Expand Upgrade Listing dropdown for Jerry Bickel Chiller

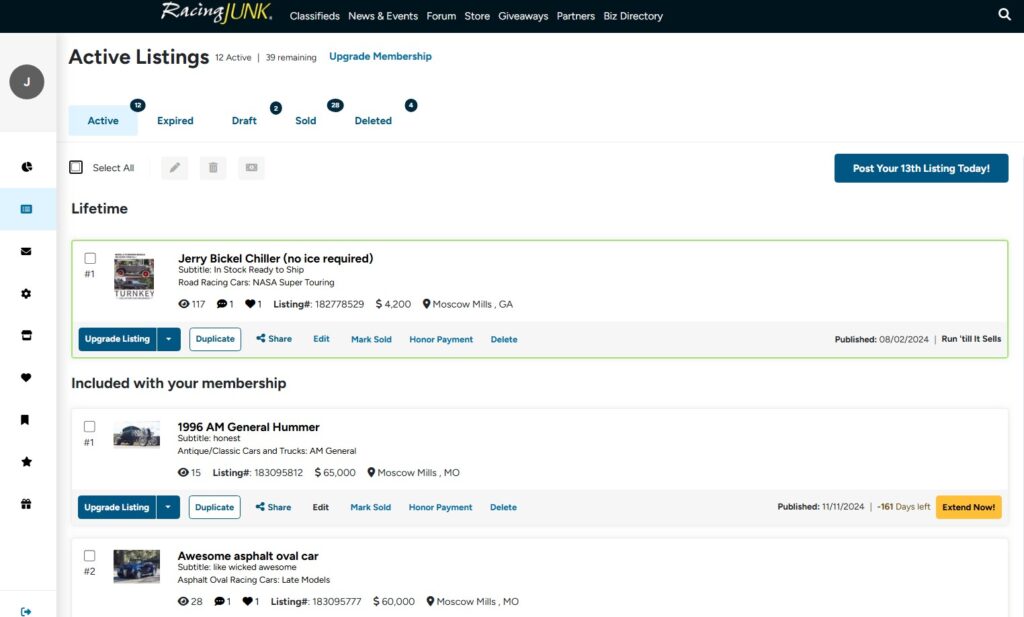coord(168,339)
